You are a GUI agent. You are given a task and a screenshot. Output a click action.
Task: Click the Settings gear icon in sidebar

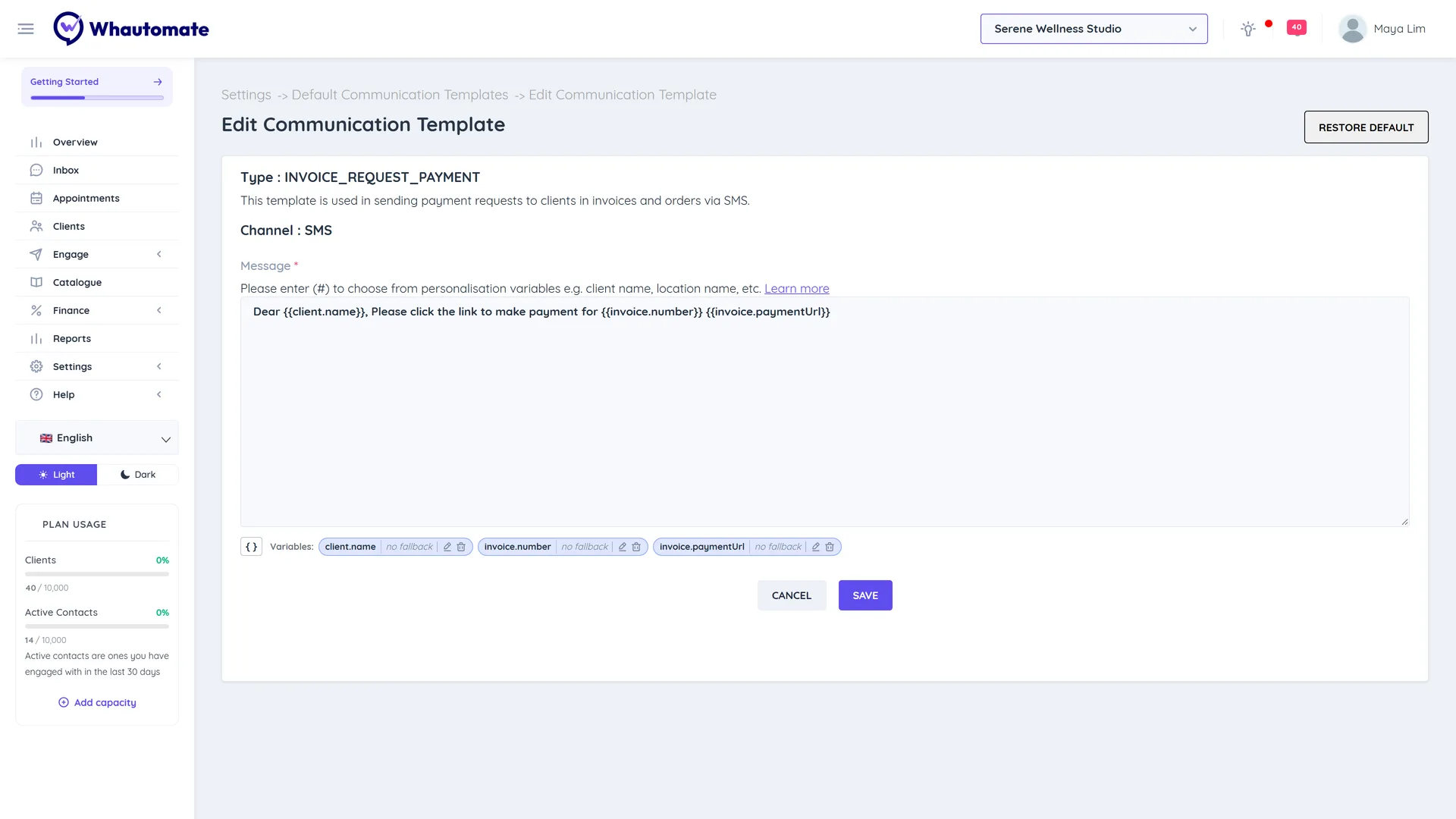pos(36,366)
